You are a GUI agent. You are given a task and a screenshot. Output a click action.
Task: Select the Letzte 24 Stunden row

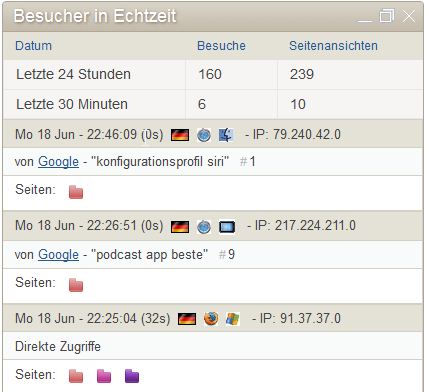point(213,74)
